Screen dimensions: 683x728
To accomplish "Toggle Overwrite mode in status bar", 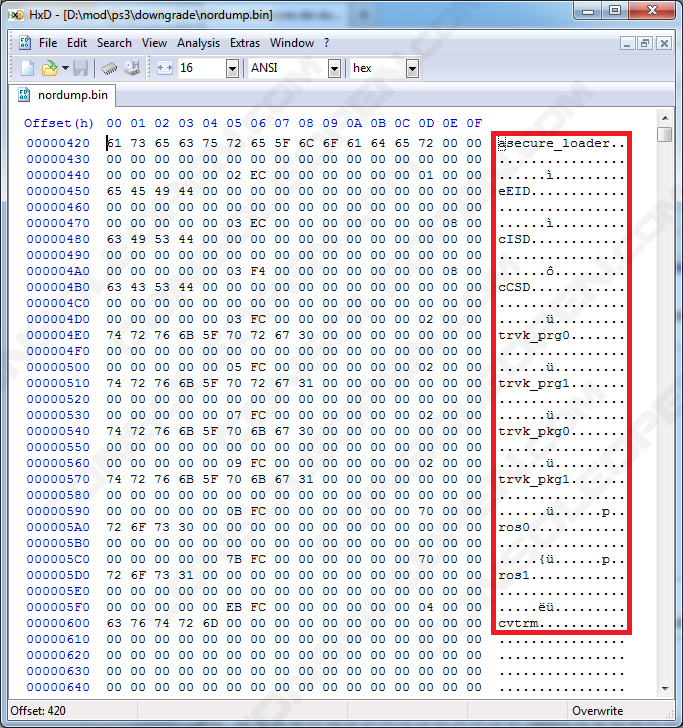I will pyautogui.click(x=597, y=711).
